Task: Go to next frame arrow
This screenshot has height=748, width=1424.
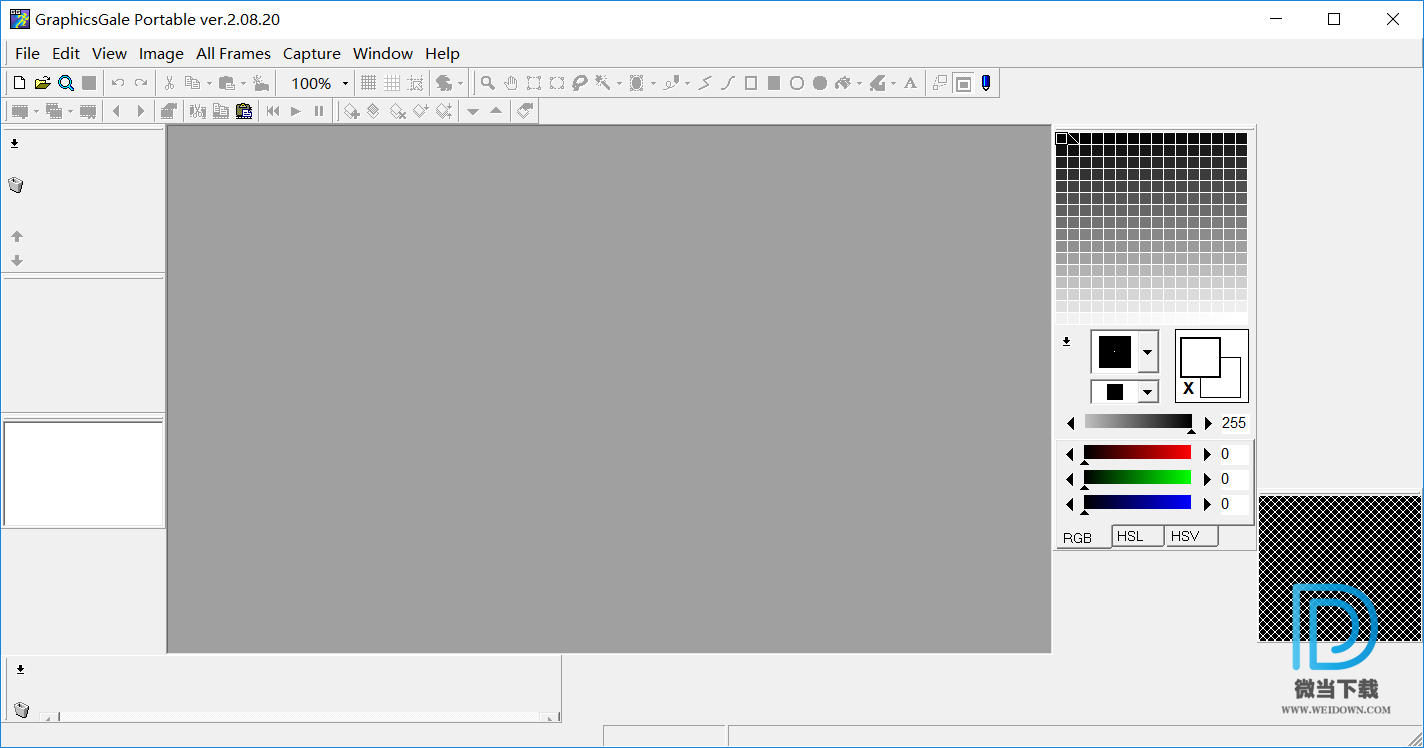Action: 140,111
